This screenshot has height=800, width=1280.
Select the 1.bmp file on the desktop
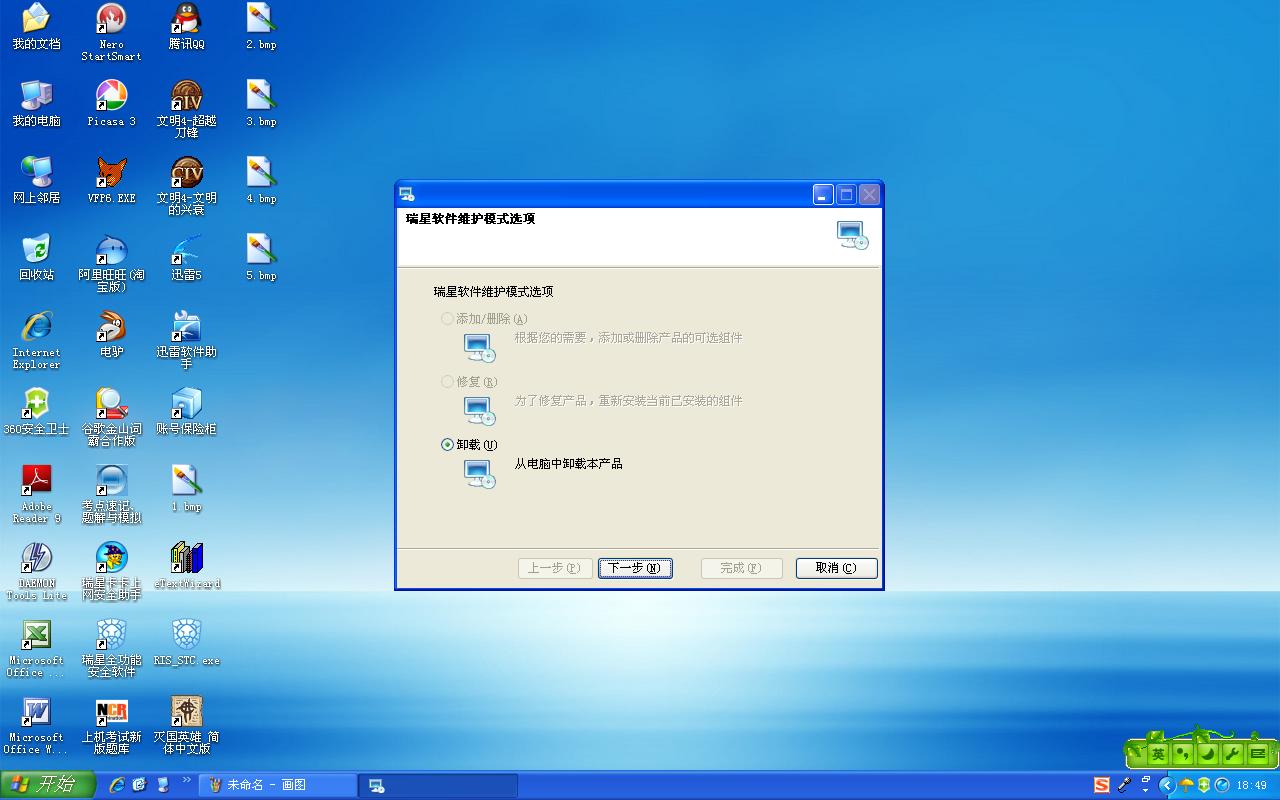[186, 489]
